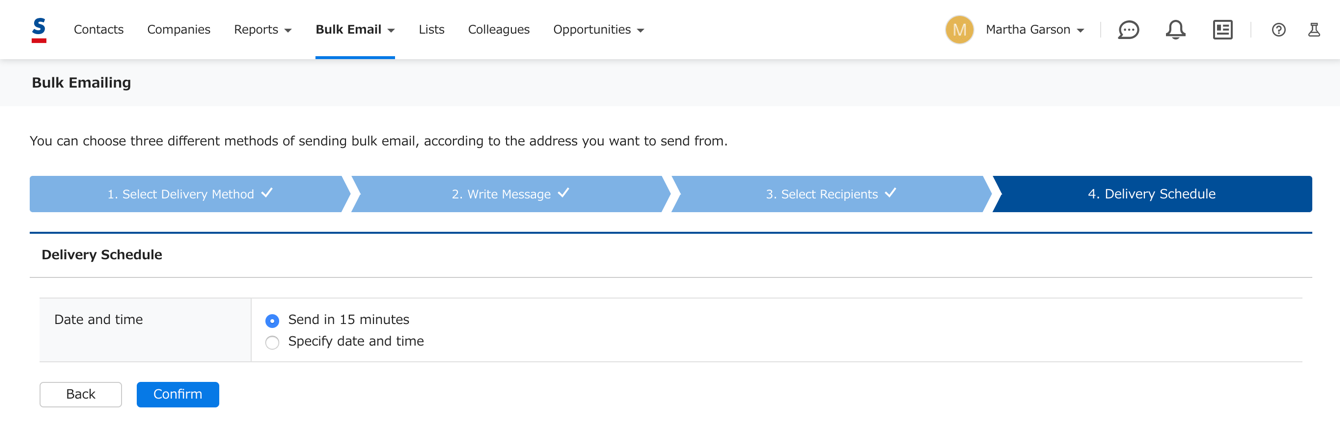Open the news feed icon
Image resolution: width=1340 pixels, height=446 pixels.
pos(1222,30)
